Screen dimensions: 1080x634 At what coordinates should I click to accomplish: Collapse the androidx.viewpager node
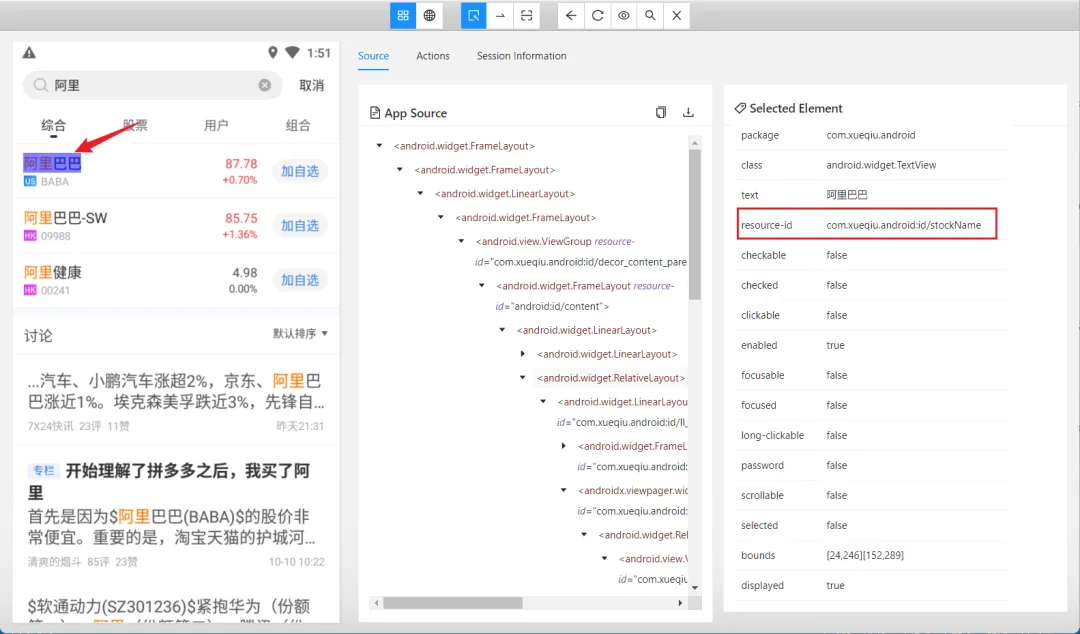click(x=564, y=491)
